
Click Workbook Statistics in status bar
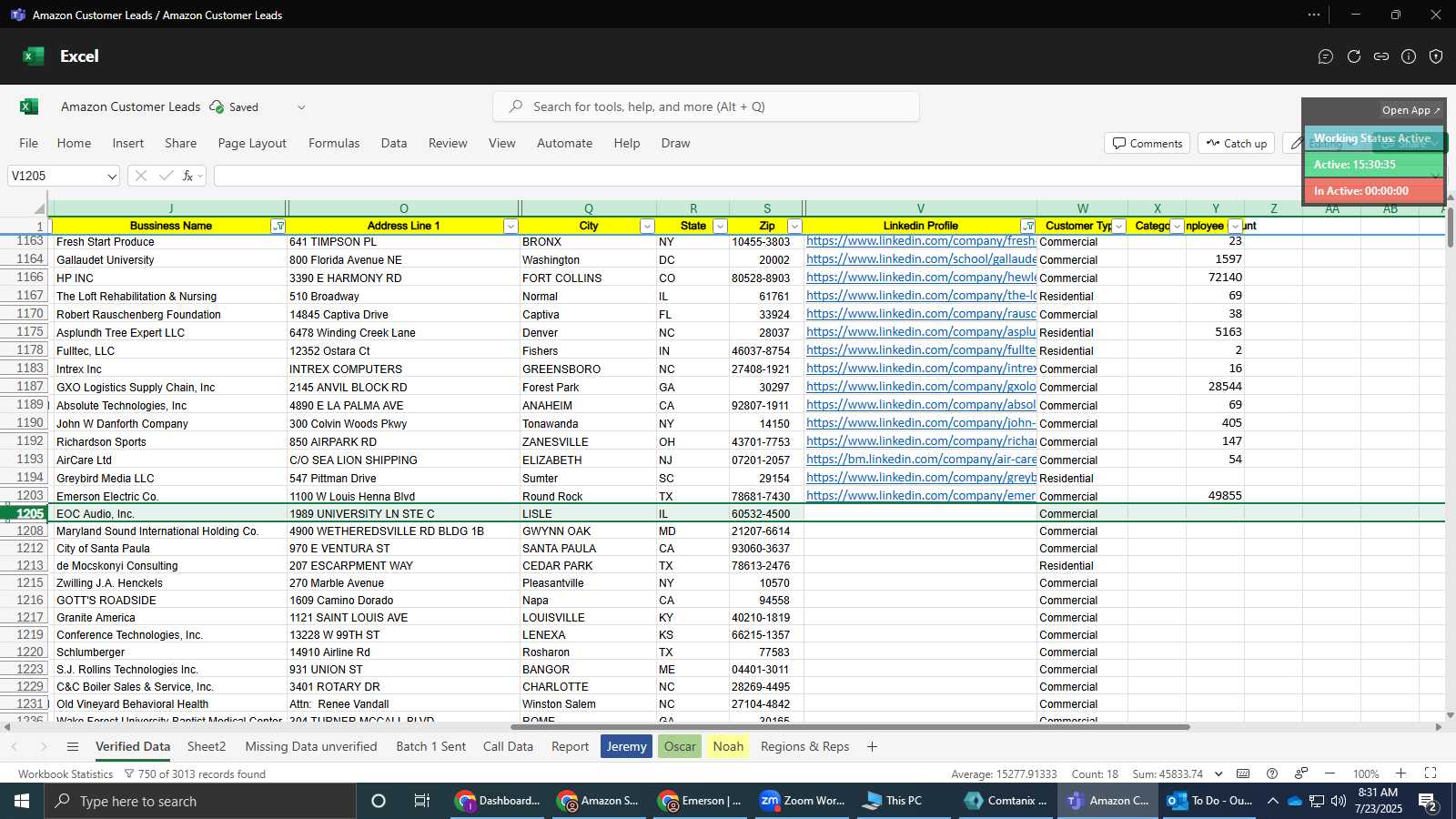point(66,773)
